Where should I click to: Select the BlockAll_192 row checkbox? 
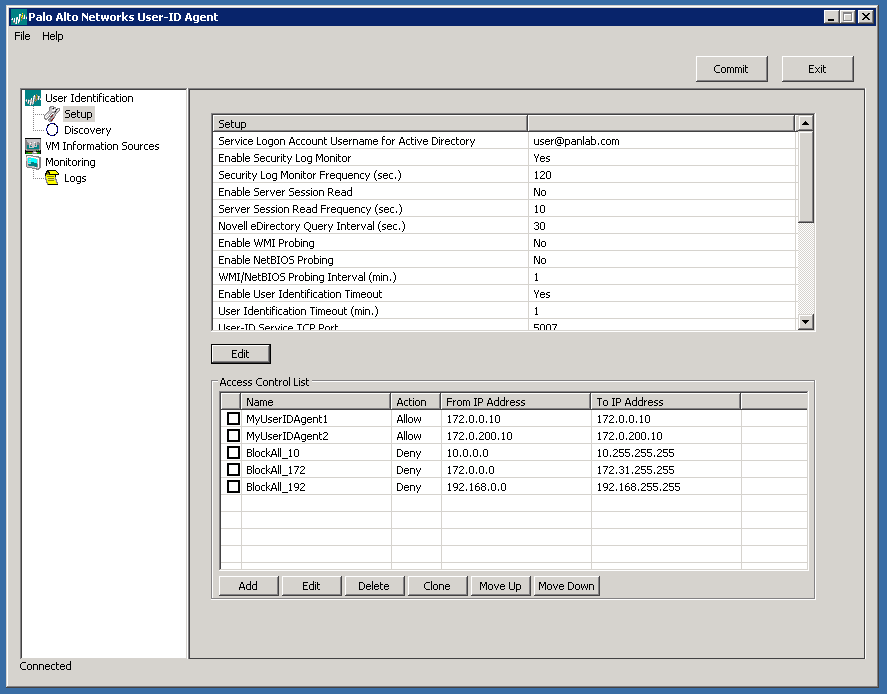[x=233, y=487]
